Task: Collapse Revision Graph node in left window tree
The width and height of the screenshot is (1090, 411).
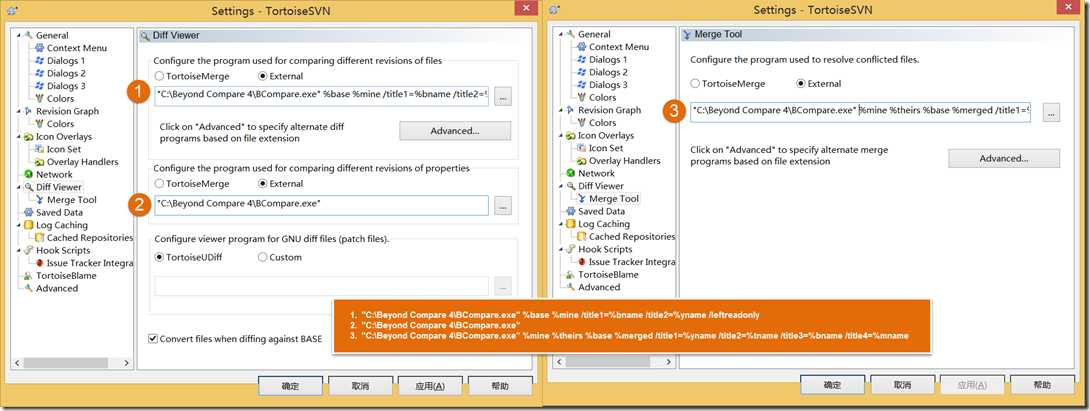Action: tap(19, 111)
